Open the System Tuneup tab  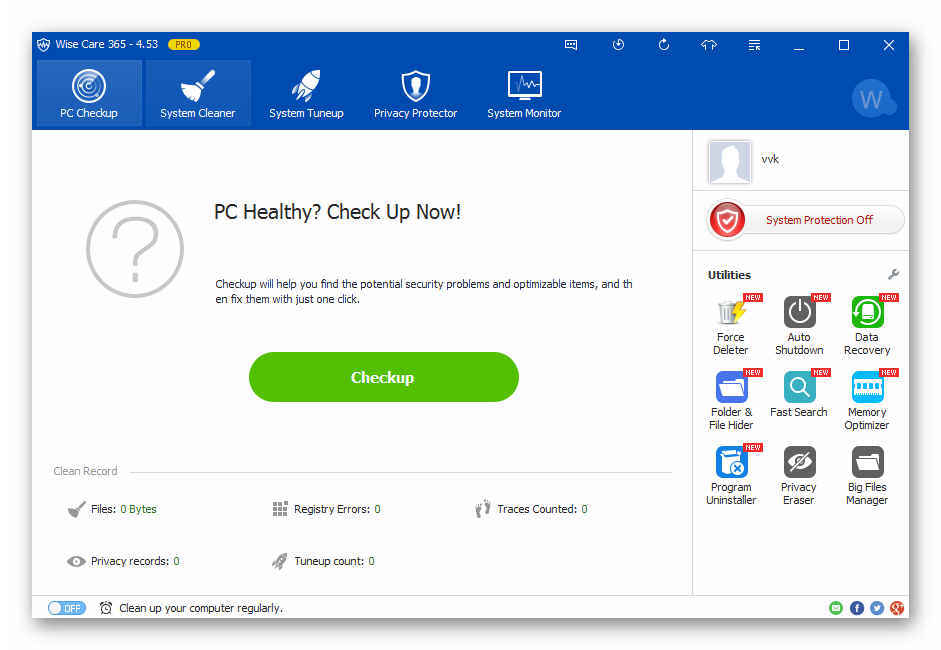(306, 93)
